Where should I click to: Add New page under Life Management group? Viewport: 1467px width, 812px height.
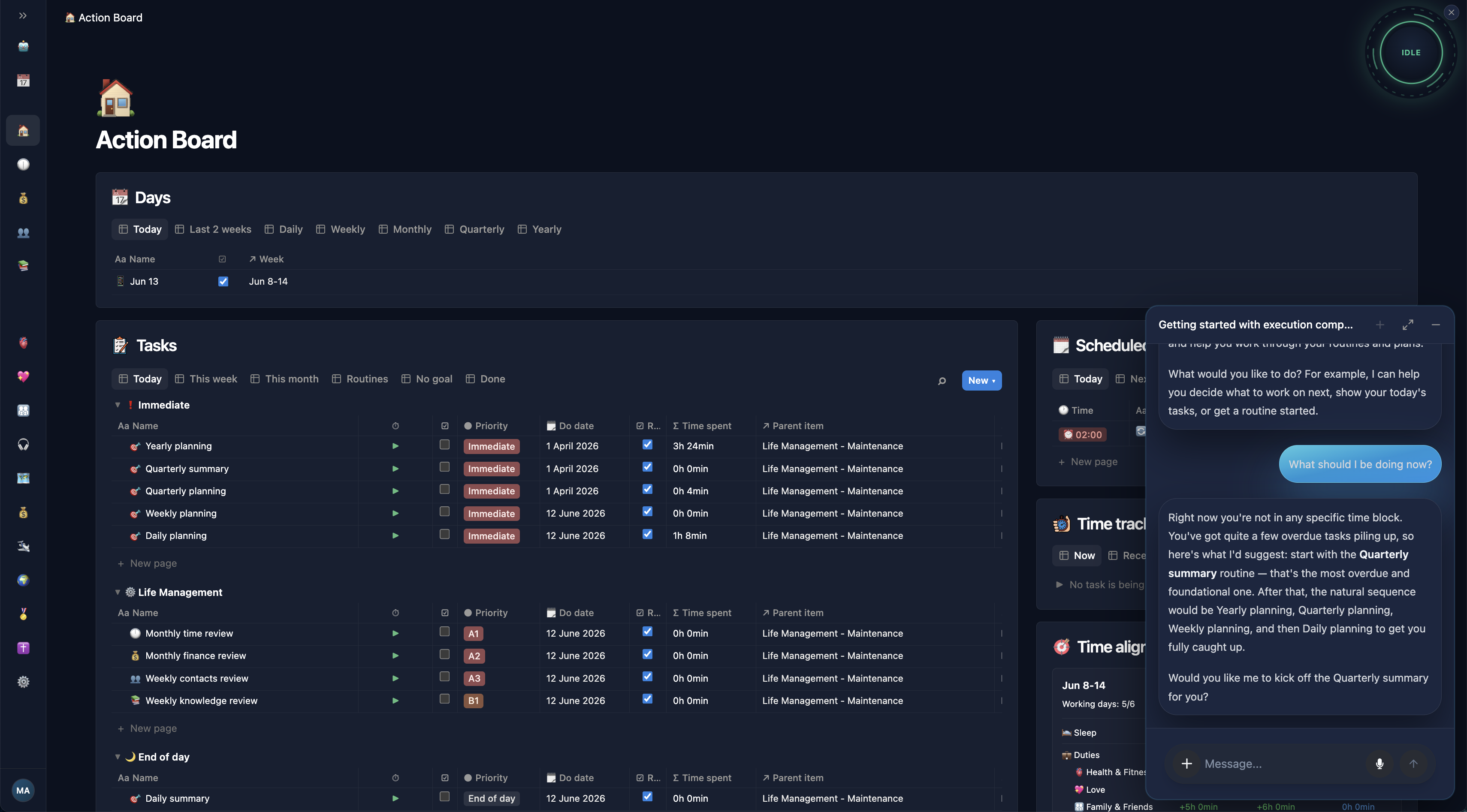point(147,728)
